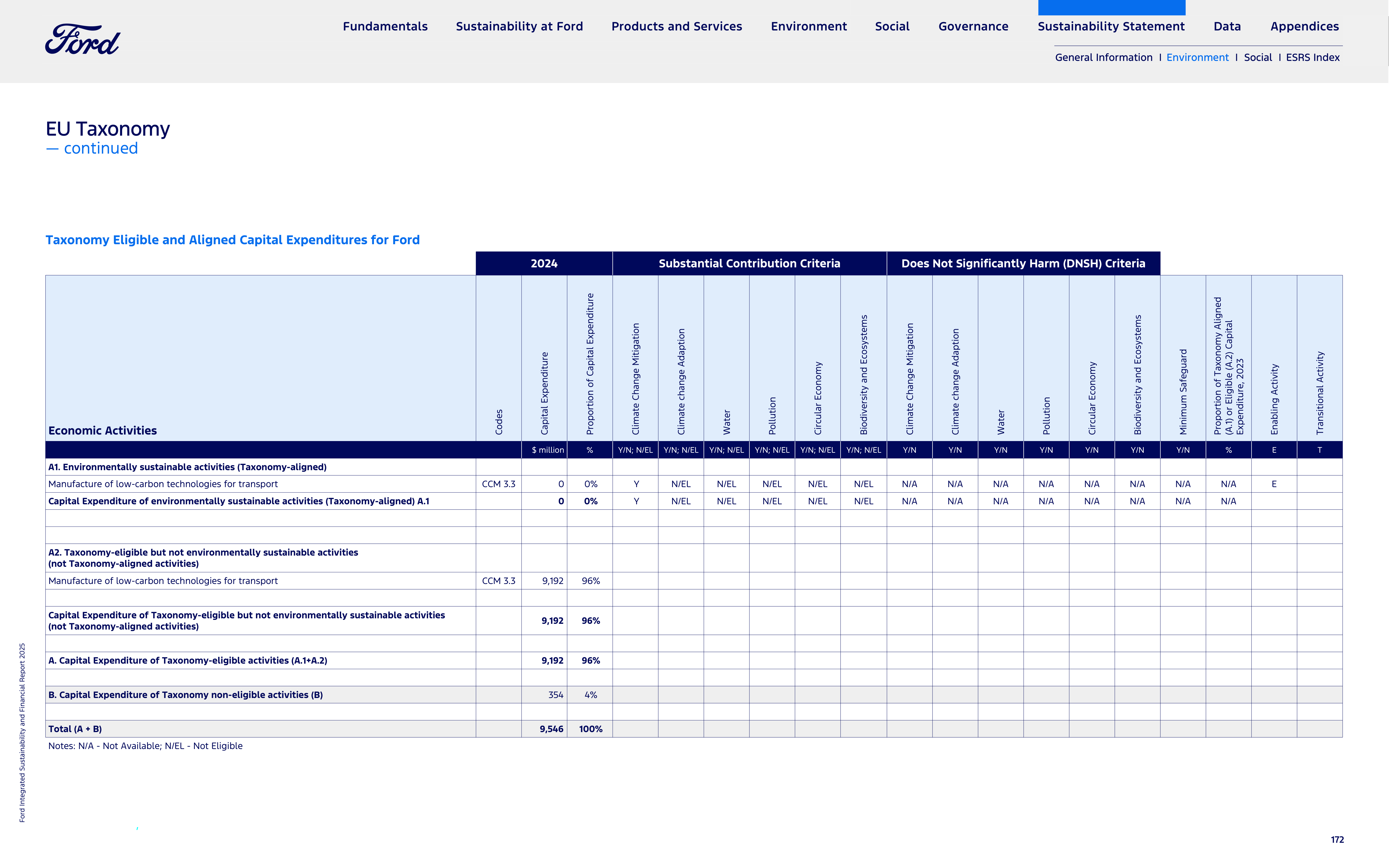Click CCM 3.3 code in A2 section

[498, 581]
